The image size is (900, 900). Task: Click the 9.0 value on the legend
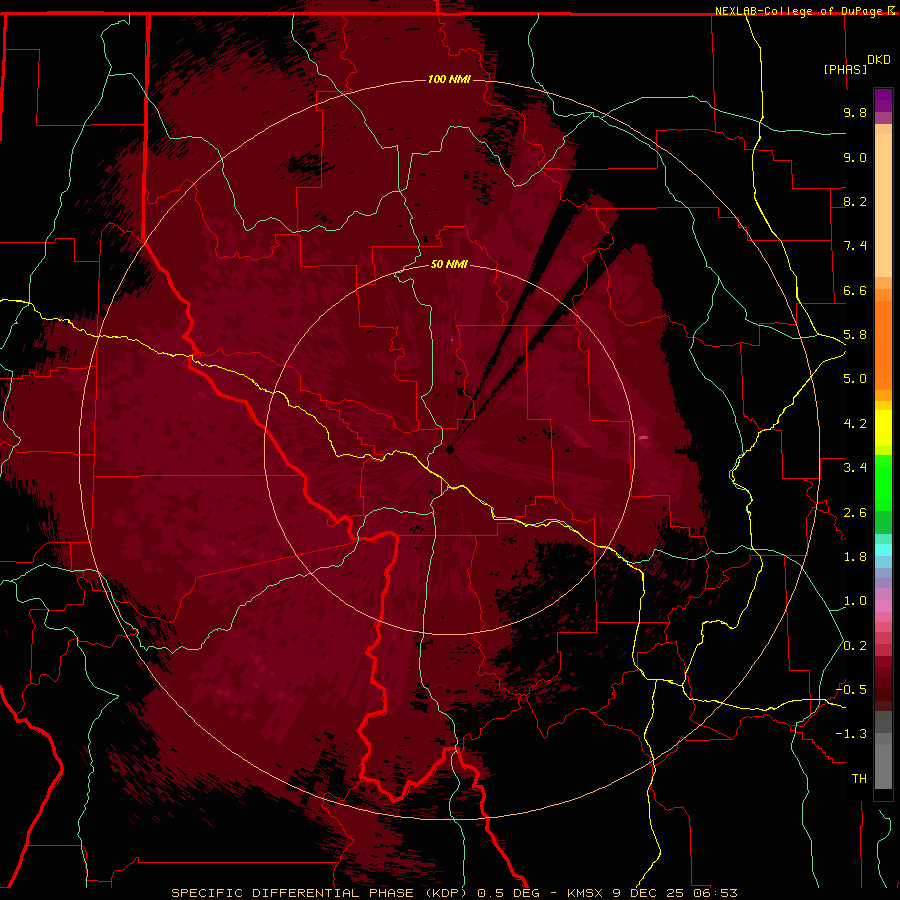[855, 157]
